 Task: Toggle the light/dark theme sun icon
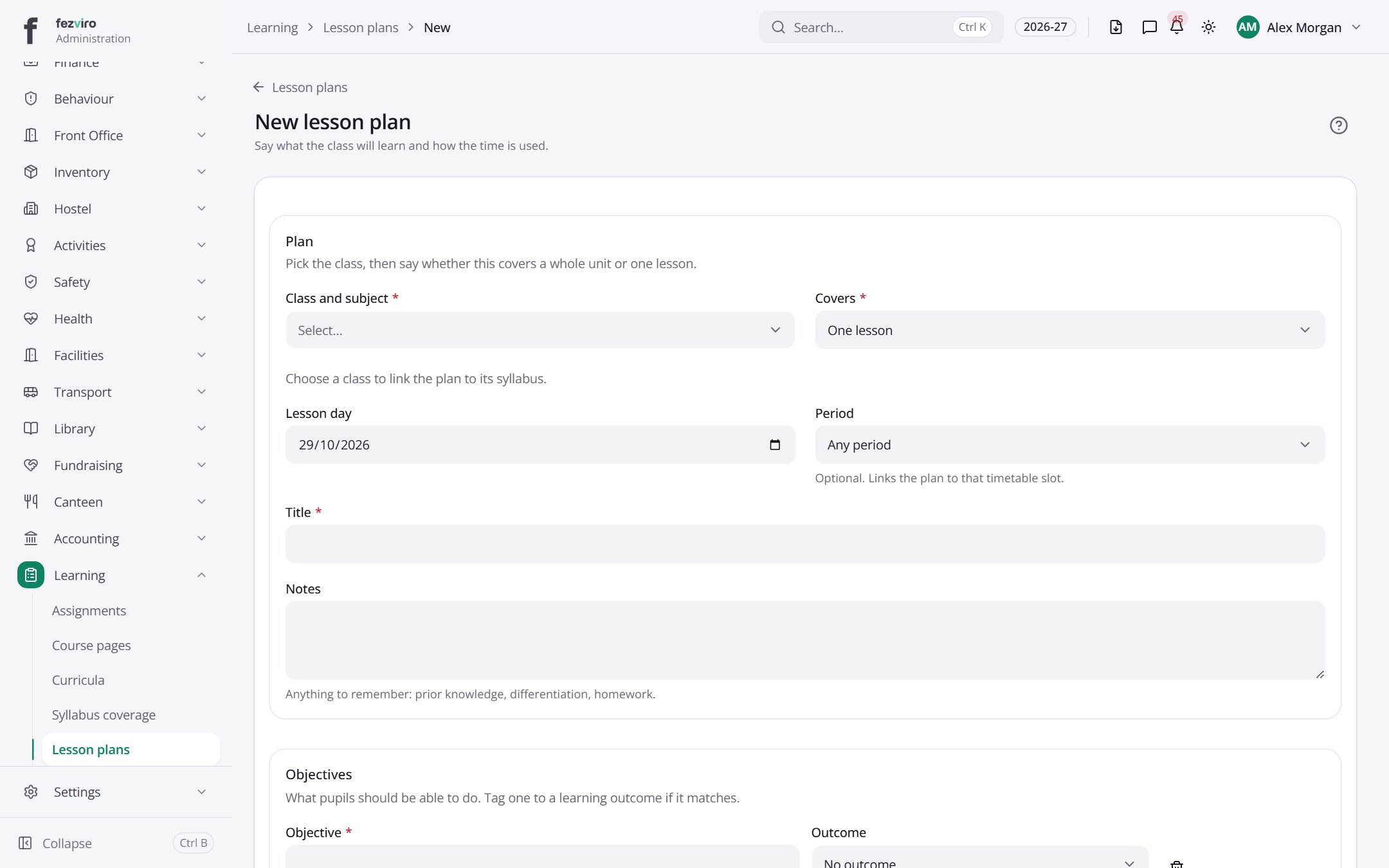pyautogui.click(x=1208, y=27)
